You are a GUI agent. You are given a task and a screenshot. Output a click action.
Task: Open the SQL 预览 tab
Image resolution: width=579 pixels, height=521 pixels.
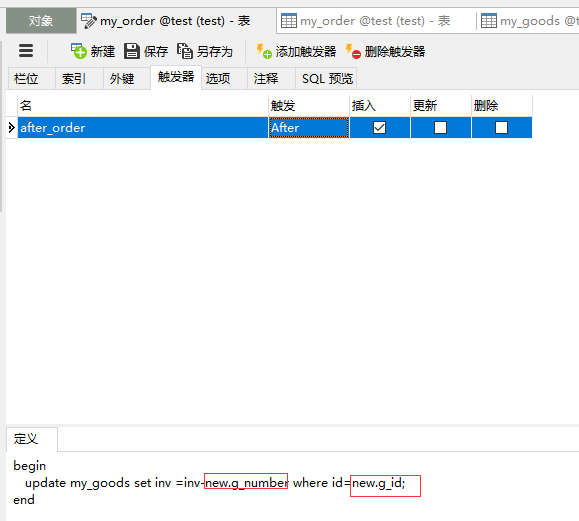[326, 79]
